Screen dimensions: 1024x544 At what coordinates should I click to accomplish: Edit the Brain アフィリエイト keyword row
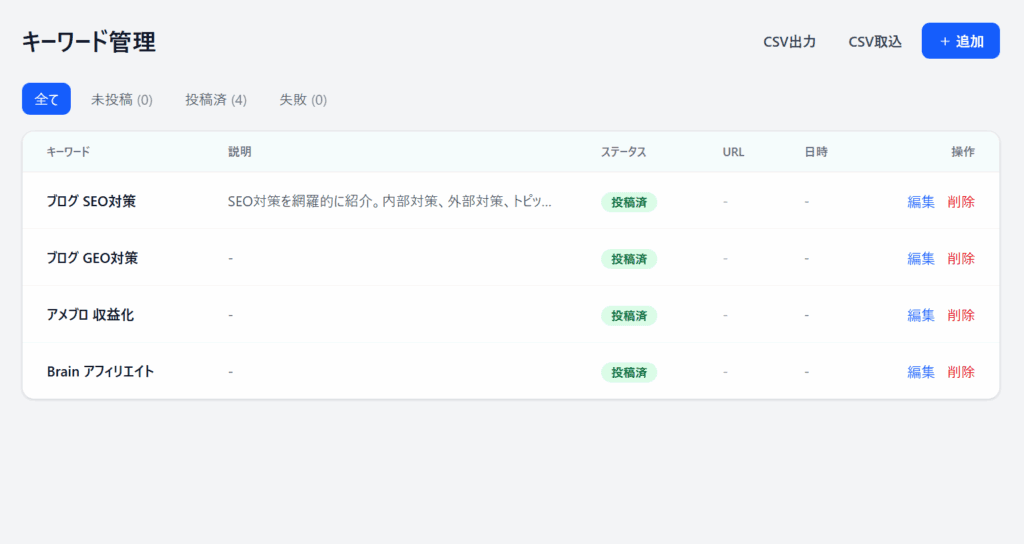921,372
